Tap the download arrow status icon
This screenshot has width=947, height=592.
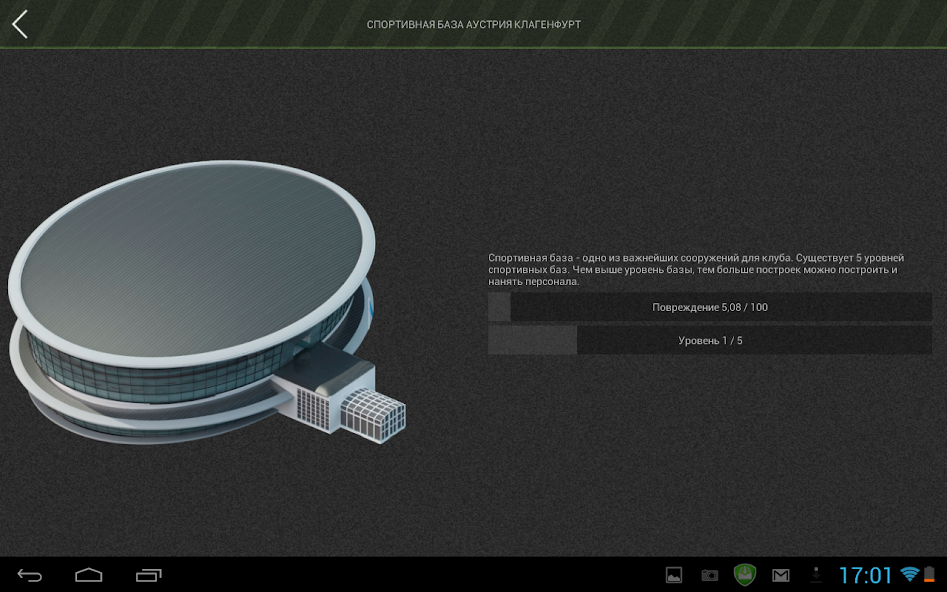[818, 574]
